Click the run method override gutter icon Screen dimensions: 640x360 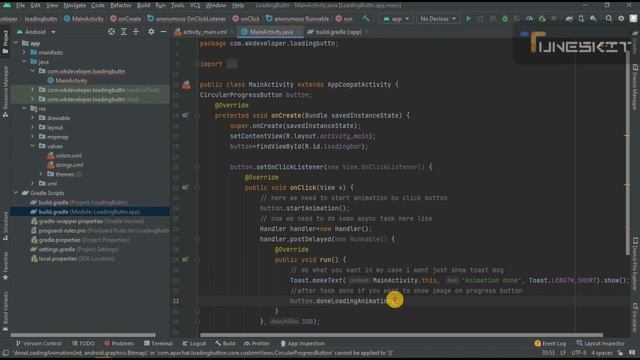tap(185, 259)
